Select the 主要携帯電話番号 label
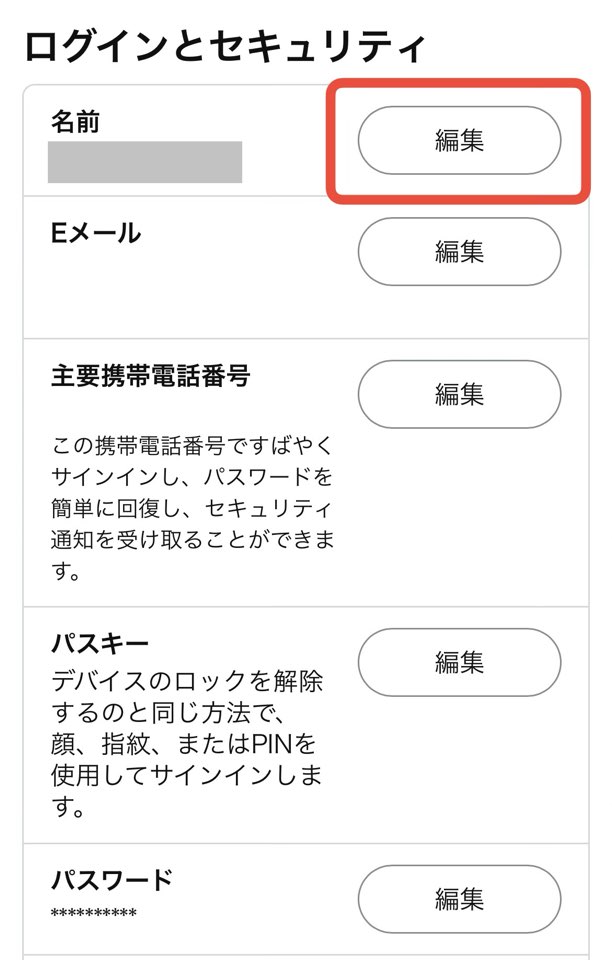The image size is (612, 960). coord(150,377)
